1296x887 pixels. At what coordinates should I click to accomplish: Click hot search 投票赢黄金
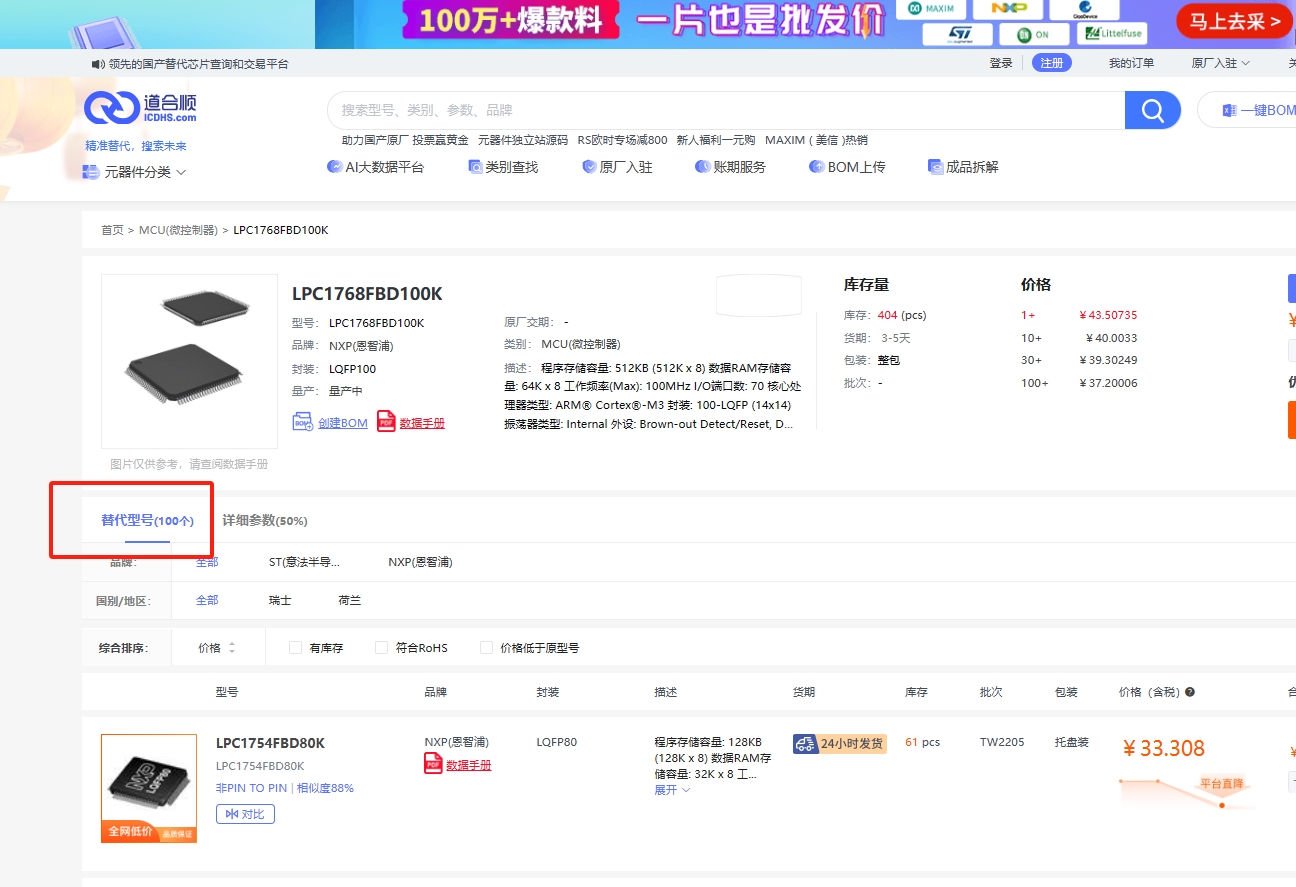pos(440,140)
